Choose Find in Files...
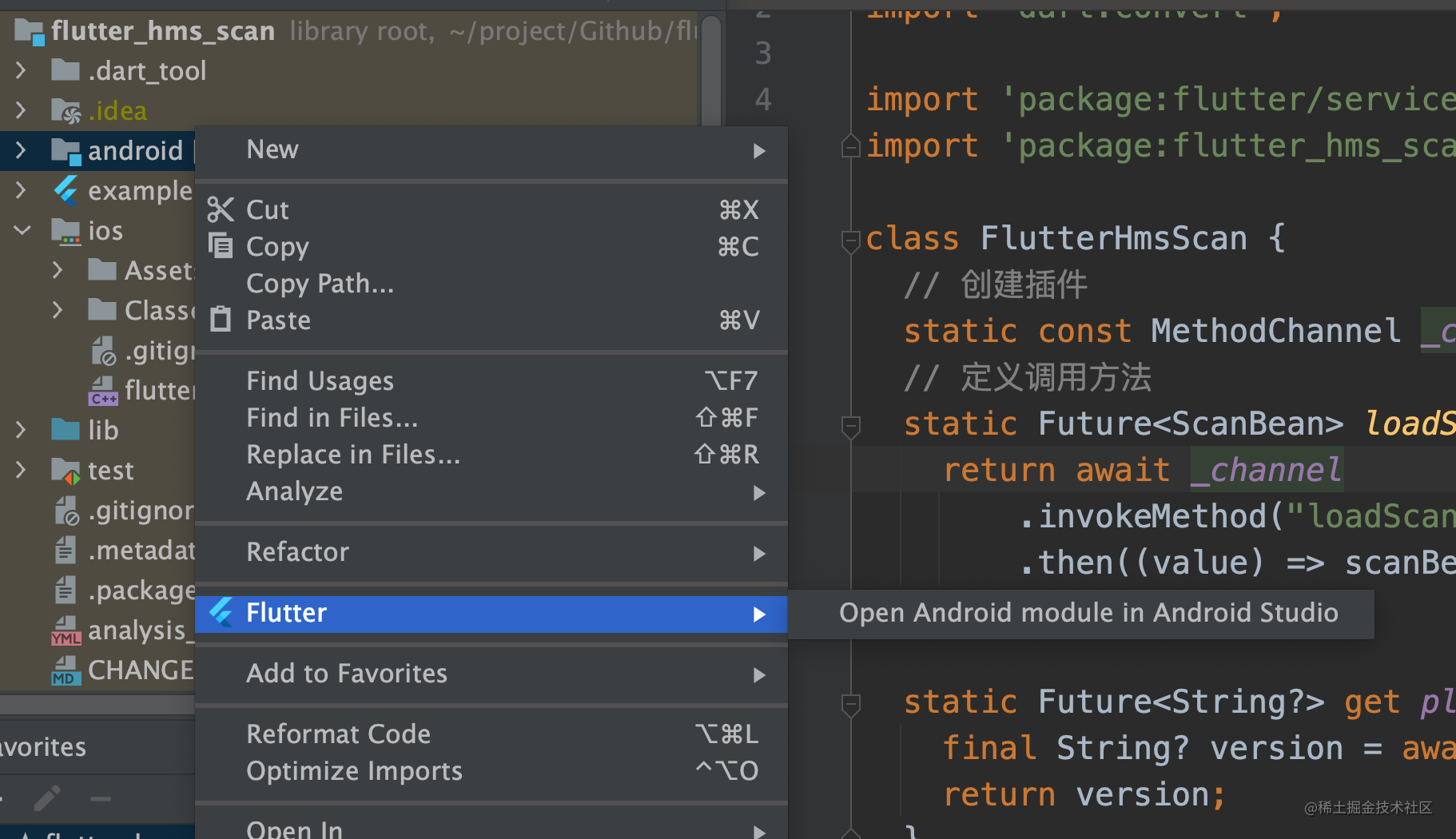The width and height of the screenshot is (1456, 839). pos(491,417)
